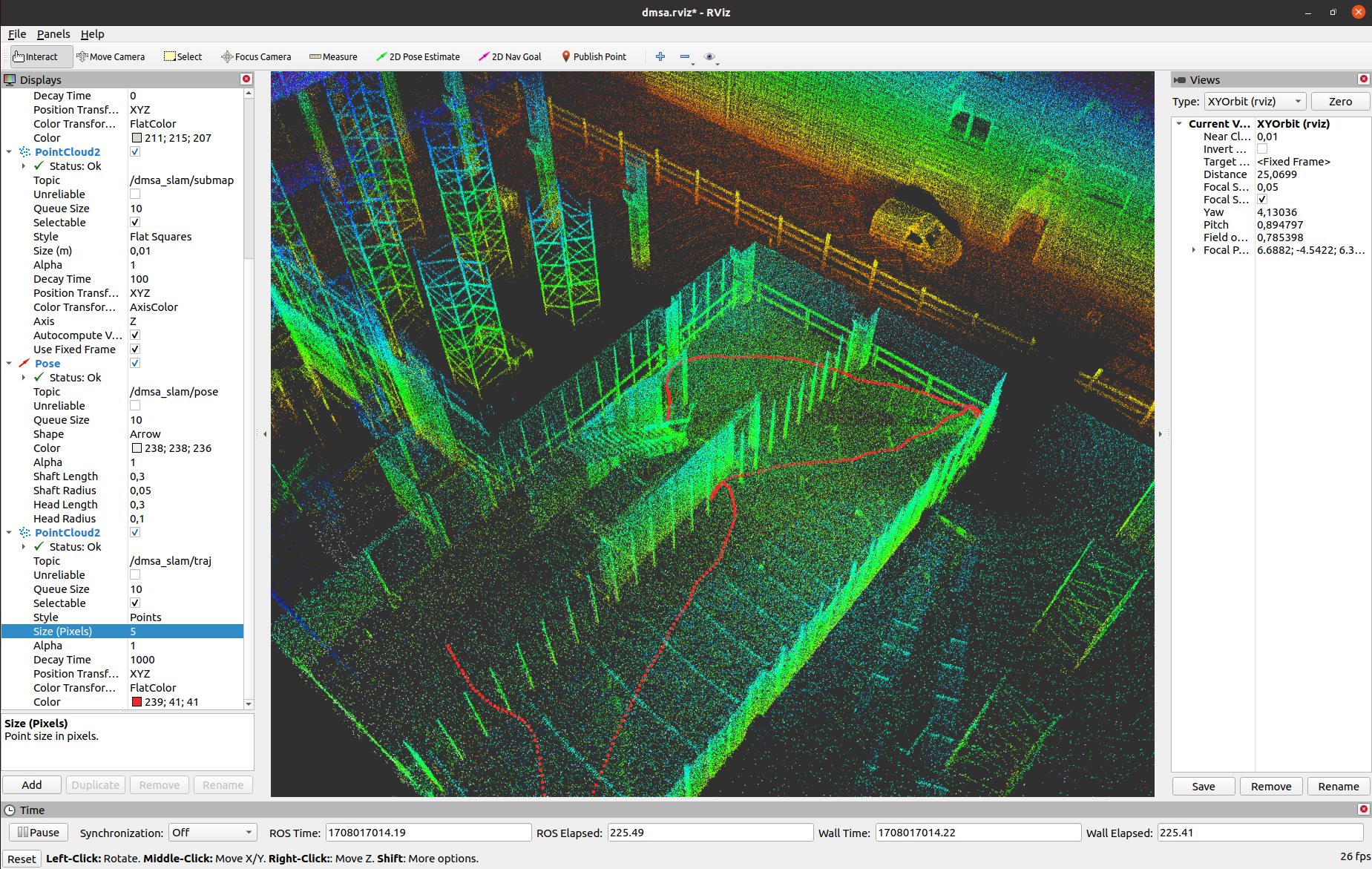Toggle Autocompute Value Bounds checkbox
Image resolution: width=1372 pixels, height=869 pixels.
(x=135, y=335)
